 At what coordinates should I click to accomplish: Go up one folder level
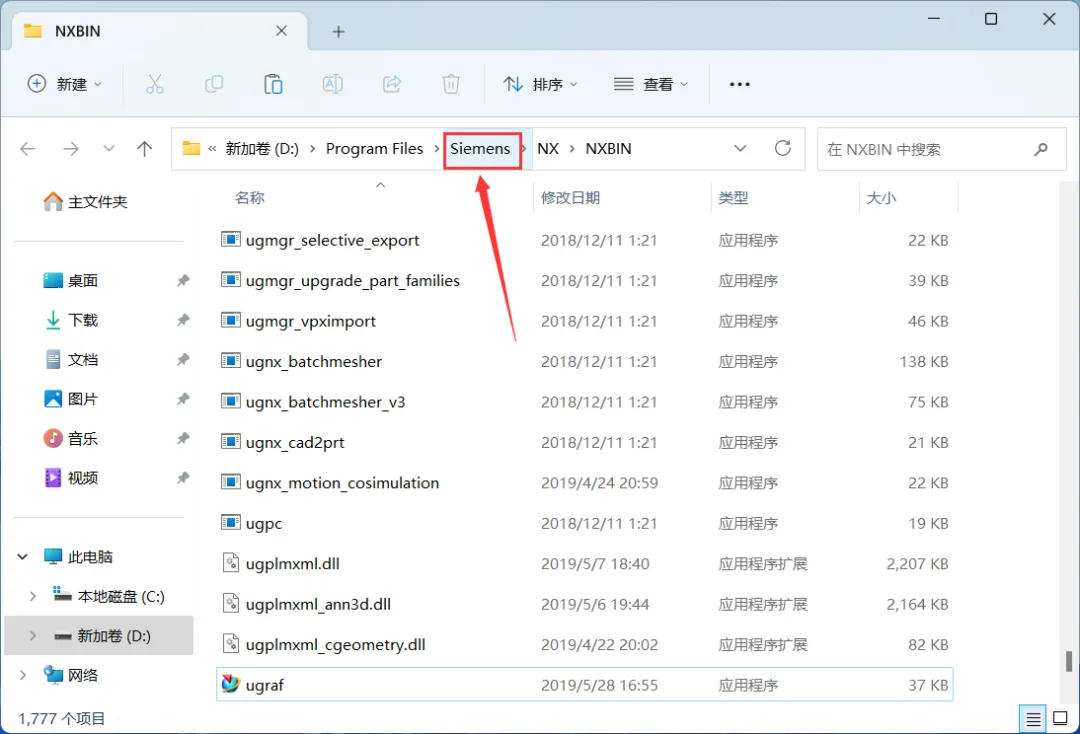pos(145,149)
